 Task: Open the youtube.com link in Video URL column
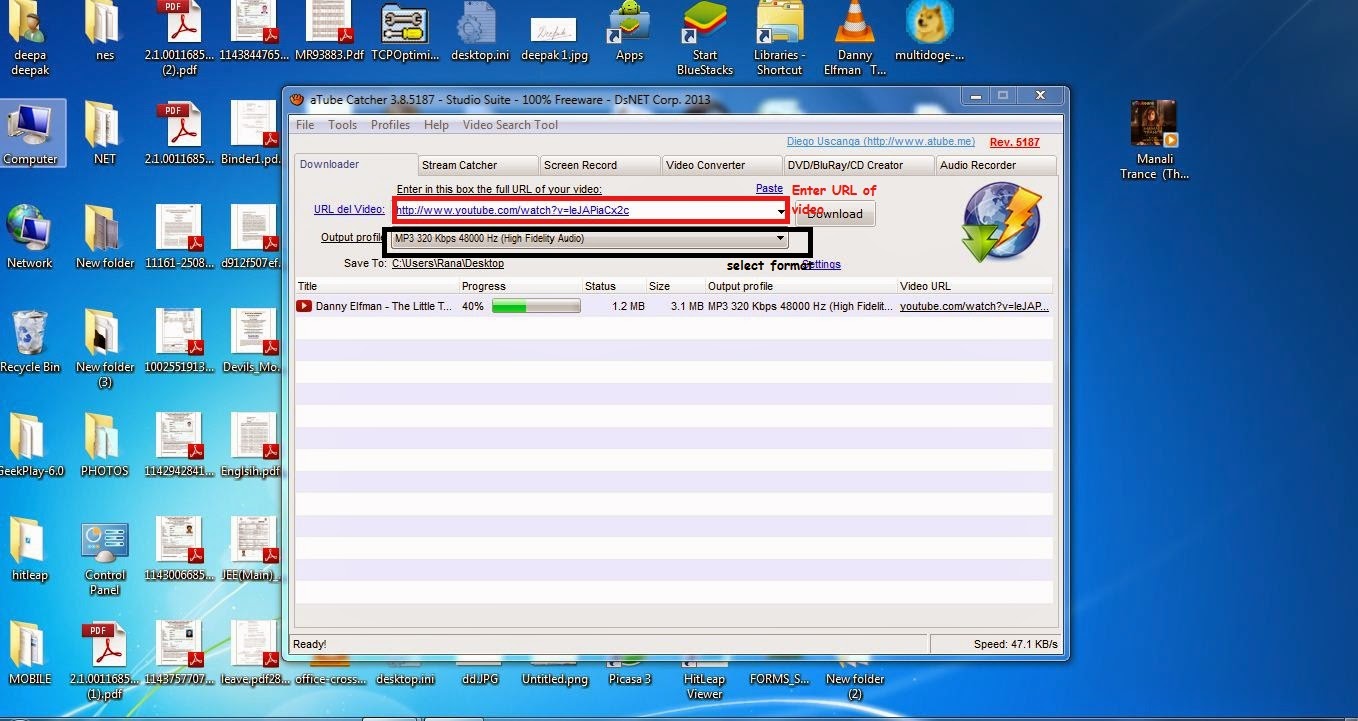tap(974, 306)
